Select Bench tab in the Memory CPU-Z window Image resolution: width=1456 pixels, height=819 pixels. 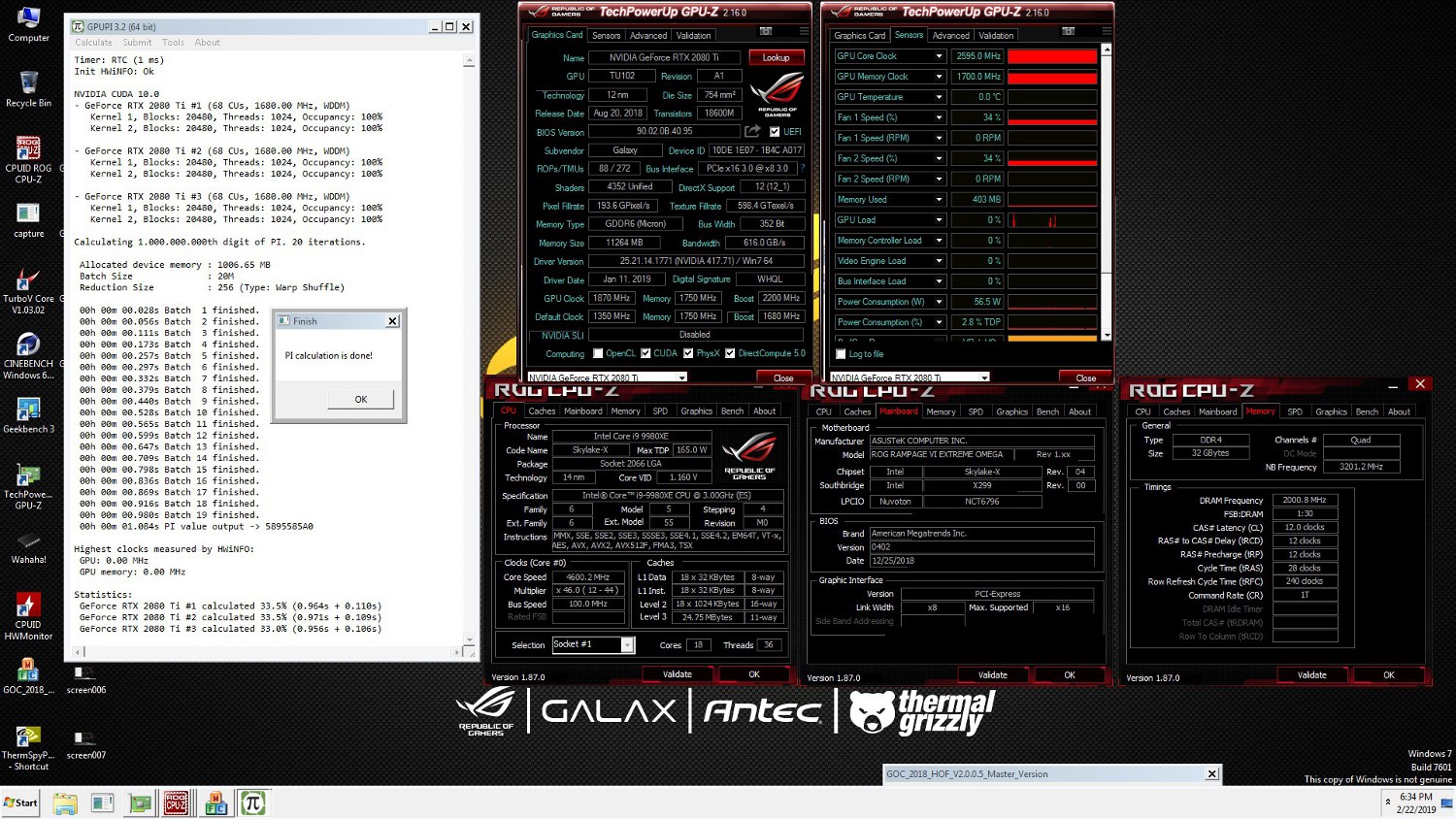click(1367, 411)
